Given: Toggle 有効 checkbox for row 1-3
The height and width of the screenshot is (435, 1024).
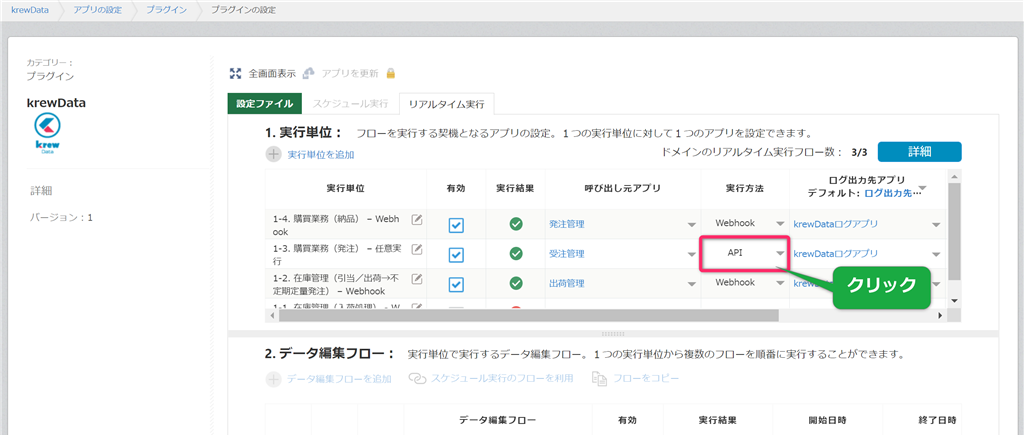Looking at the screenshot, I should click(456, 254).
